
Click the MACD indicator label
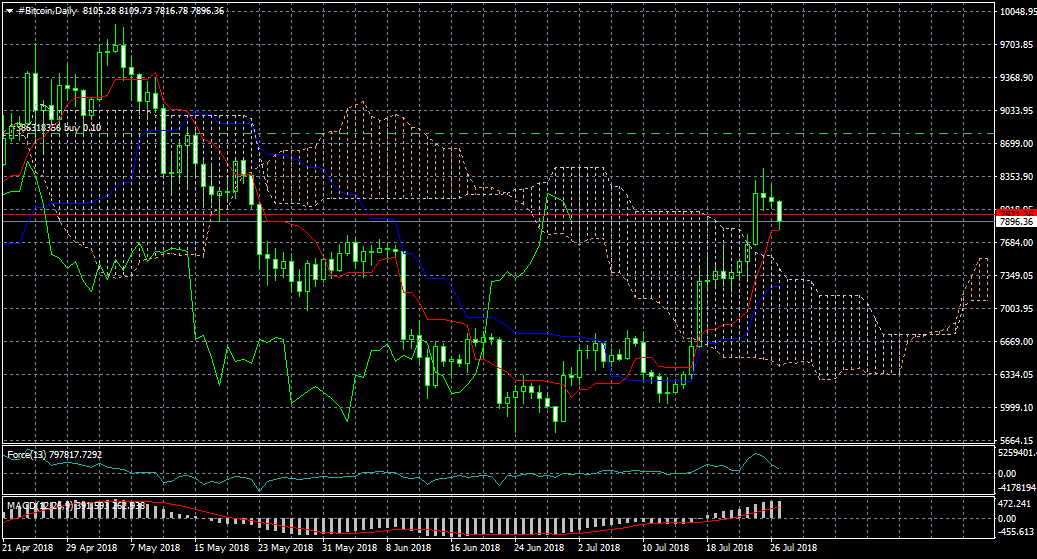pyautogui.click(x=22, y=506)
